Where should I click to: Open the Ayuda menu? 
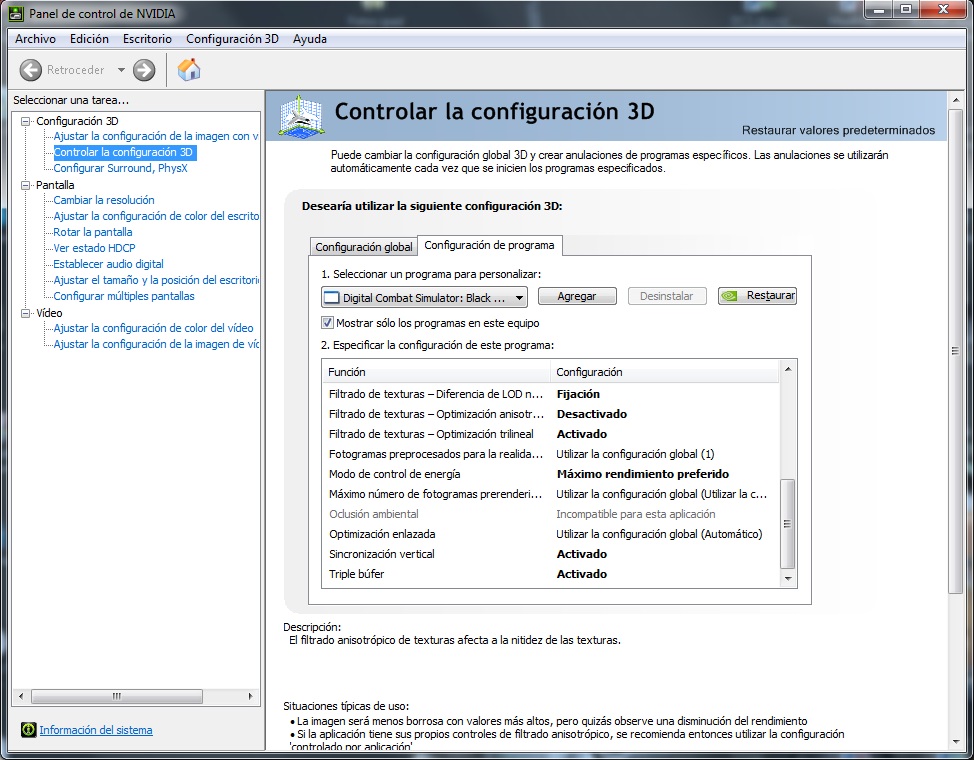(310, 39)
